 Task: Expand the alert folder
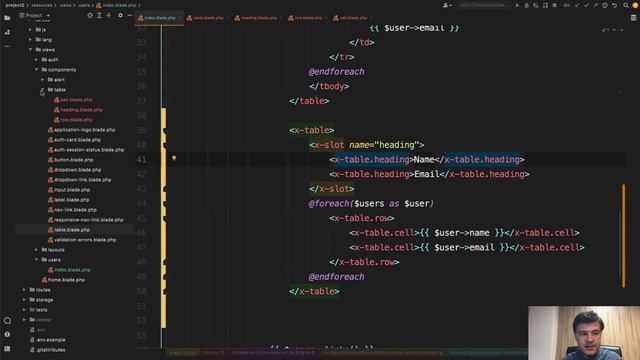42,80
